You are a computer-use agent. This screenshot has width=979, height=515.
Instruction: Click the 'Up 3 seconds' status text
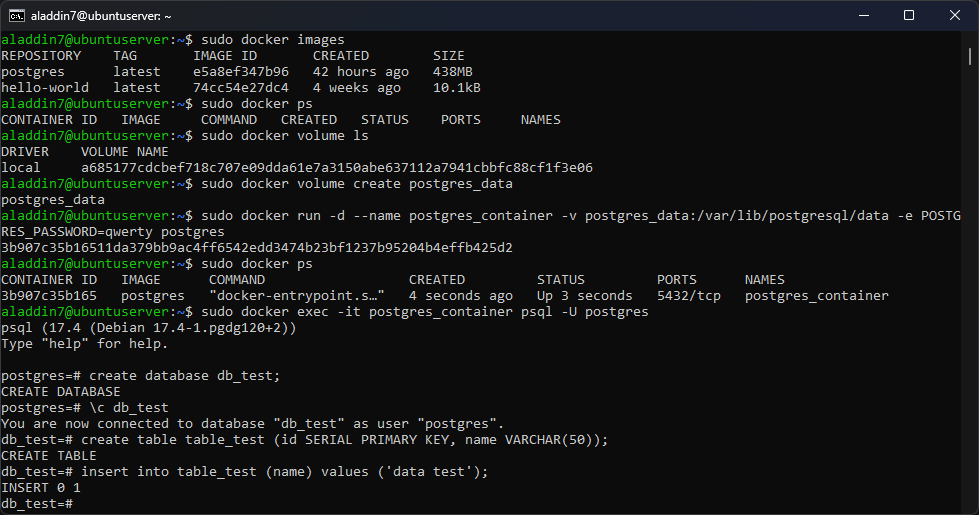pos(584,296)
